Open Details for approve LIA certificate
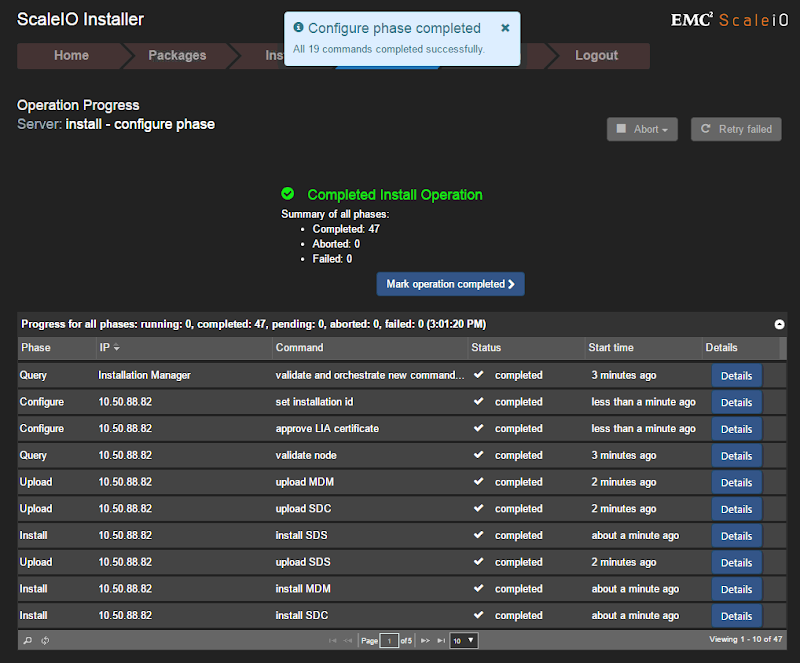The image size is (800, 663). tap(736, 429)
